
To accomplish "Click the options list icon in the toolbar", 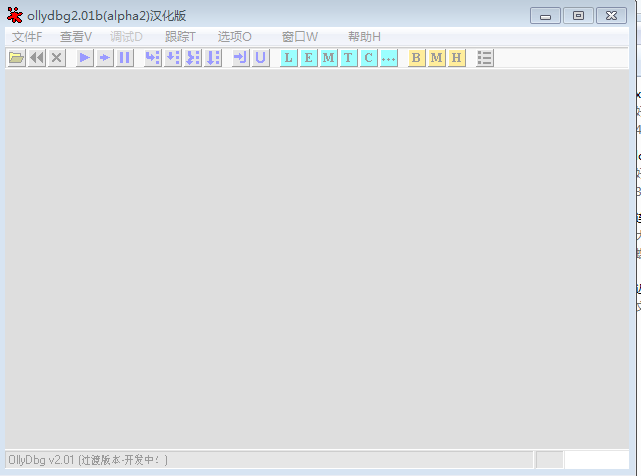I will point(485,58).
